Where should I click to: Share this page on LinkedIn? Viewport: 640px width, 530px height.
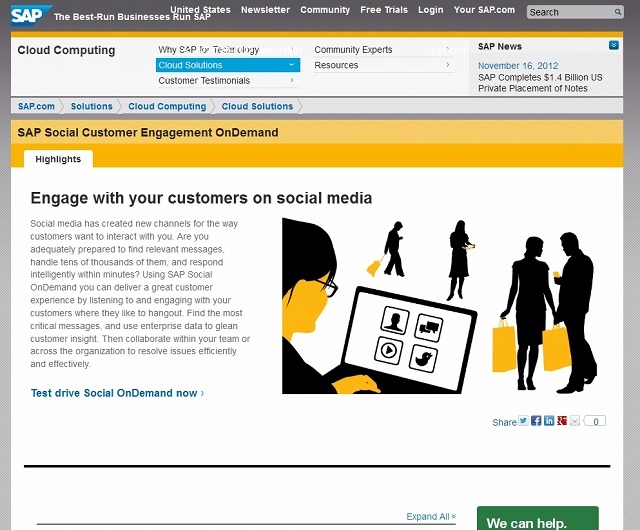[549, 421]
